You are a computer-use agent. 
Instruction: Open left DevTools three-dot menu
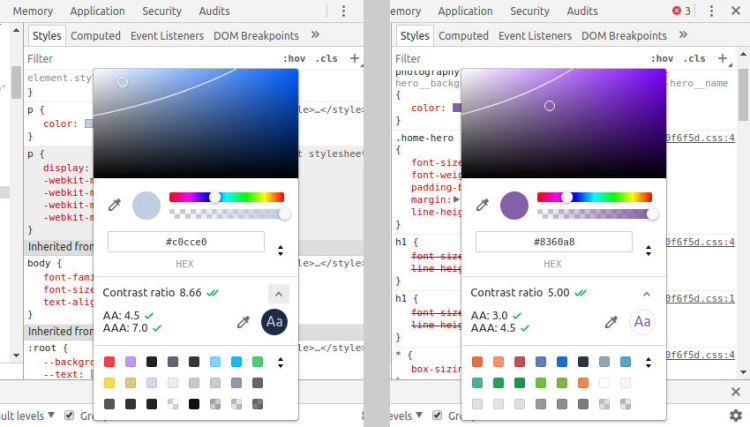click(343, 11)
